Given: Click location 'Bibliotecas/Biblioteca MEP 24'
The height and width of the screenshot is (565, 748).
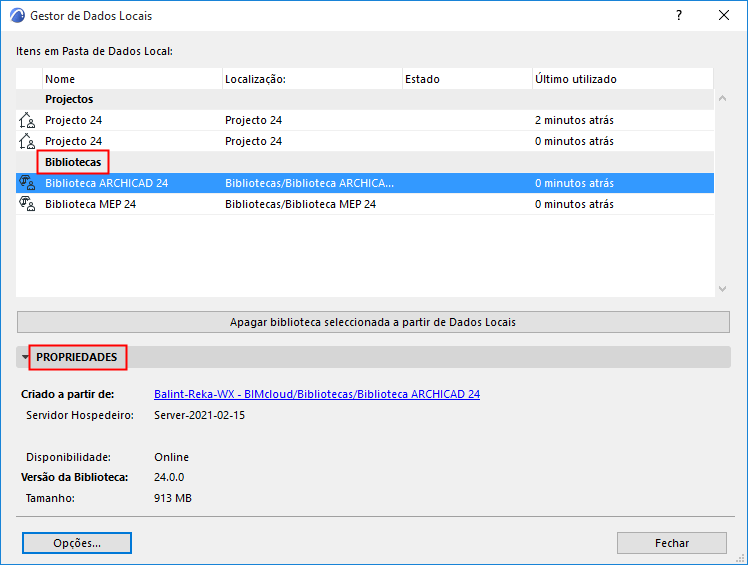Looking at the screenshot, I should pyautogui.click(x=301, y=204).
